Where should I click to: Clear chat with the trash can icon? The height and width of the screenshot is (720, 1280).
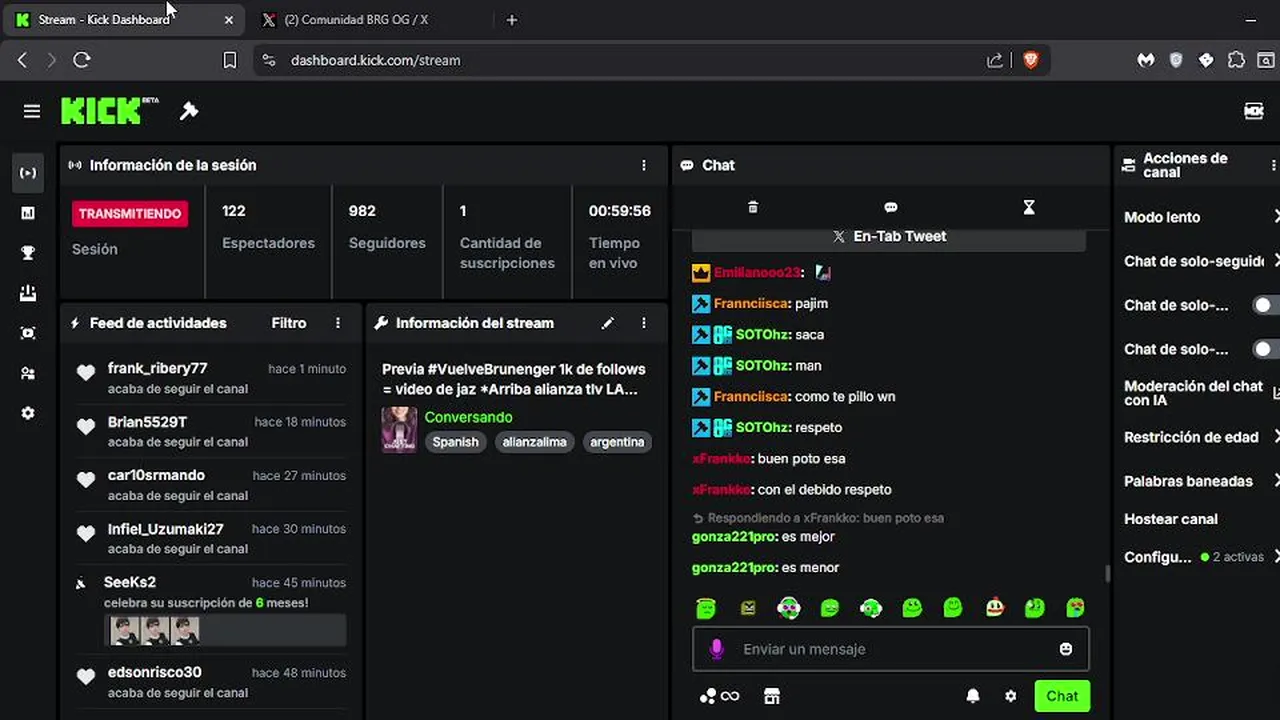pos(753,207)
